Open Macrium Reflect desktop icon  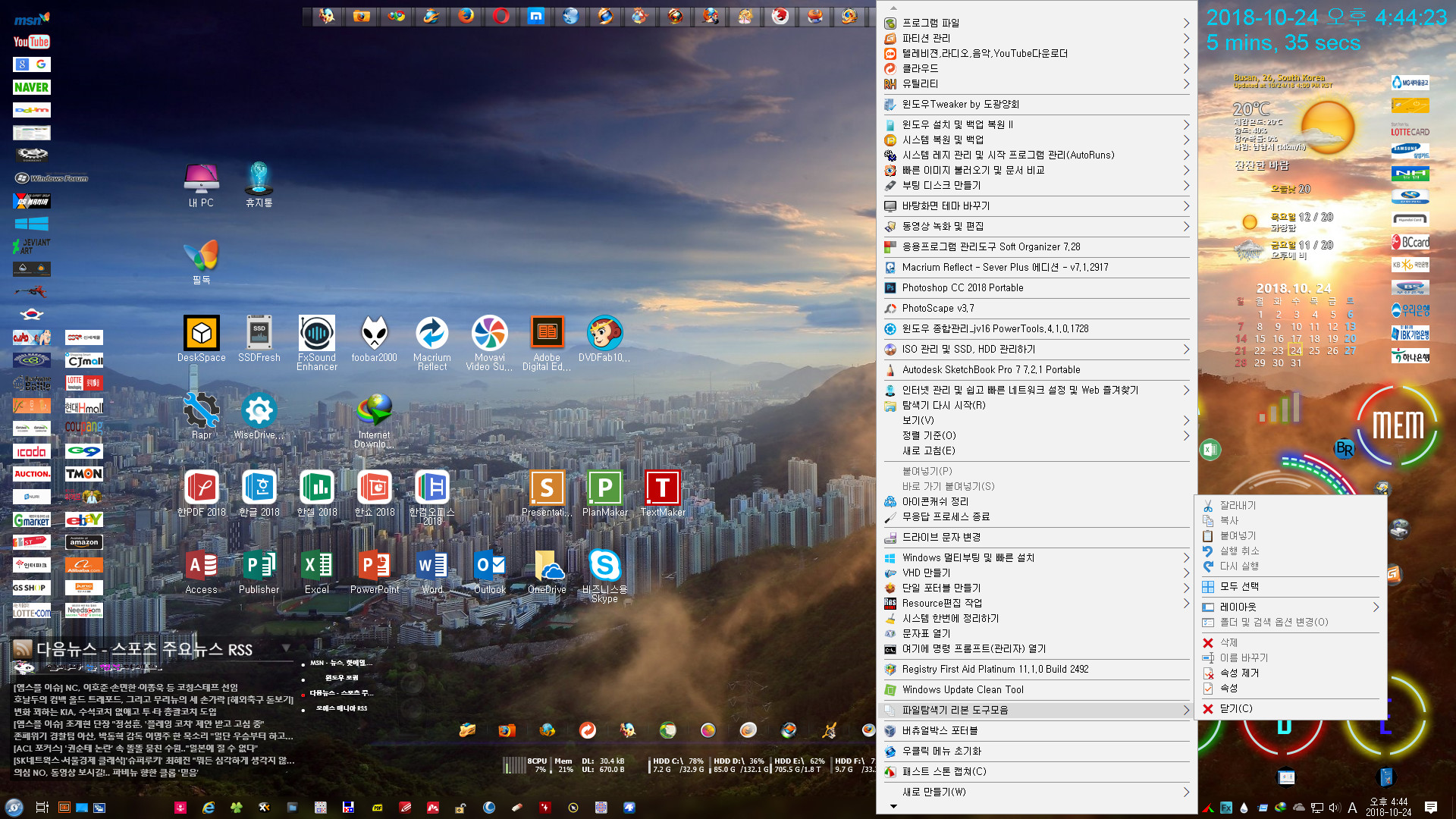(x=431, y=343)
